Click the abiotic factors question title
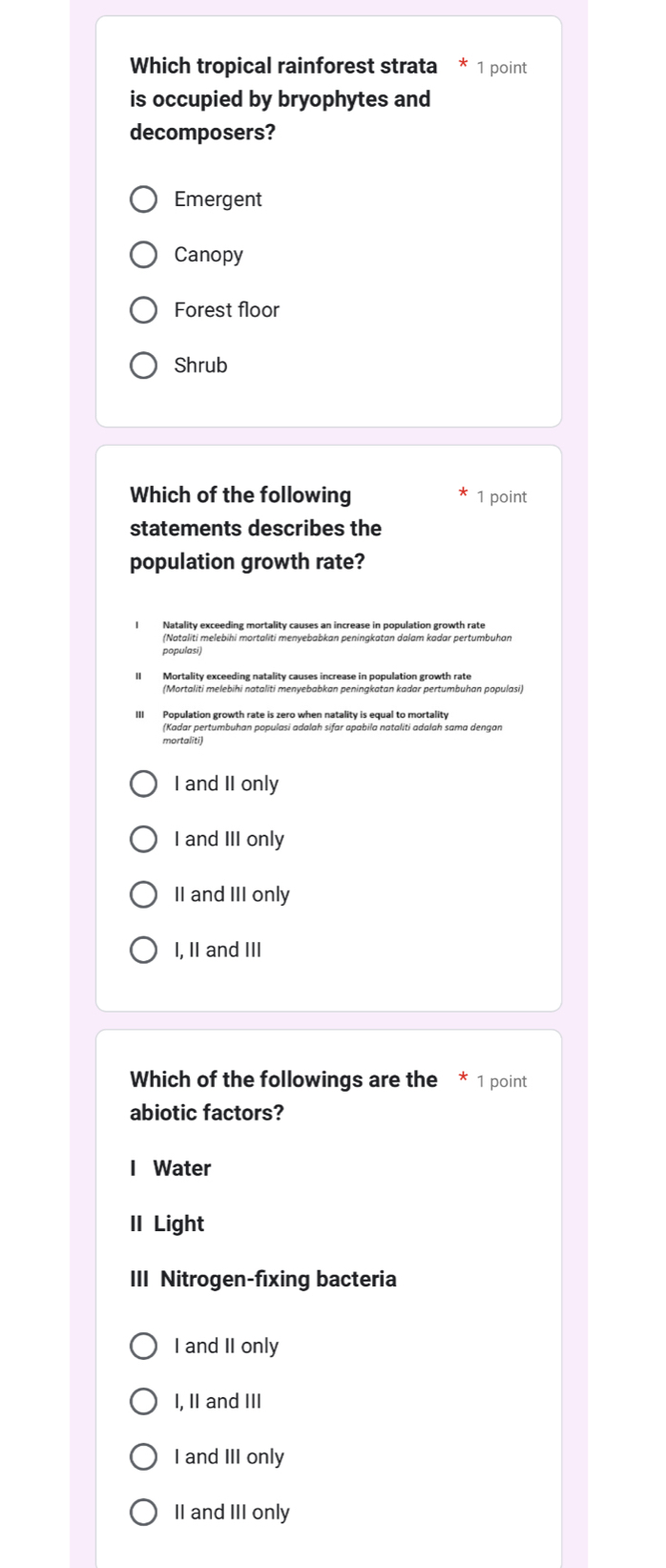The height and width of the screenshot is (1568, 666). click(283, 1097)
